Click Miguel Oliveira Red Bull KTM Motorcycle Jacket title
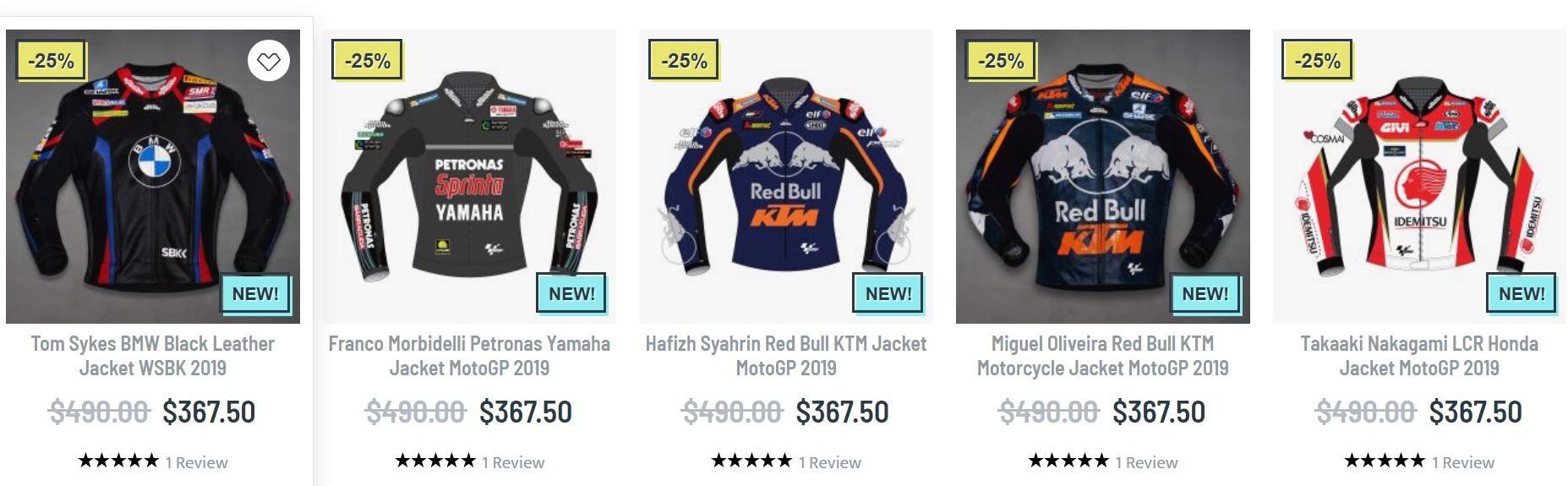1568x486 pixels. click(x=1102, y=356)
